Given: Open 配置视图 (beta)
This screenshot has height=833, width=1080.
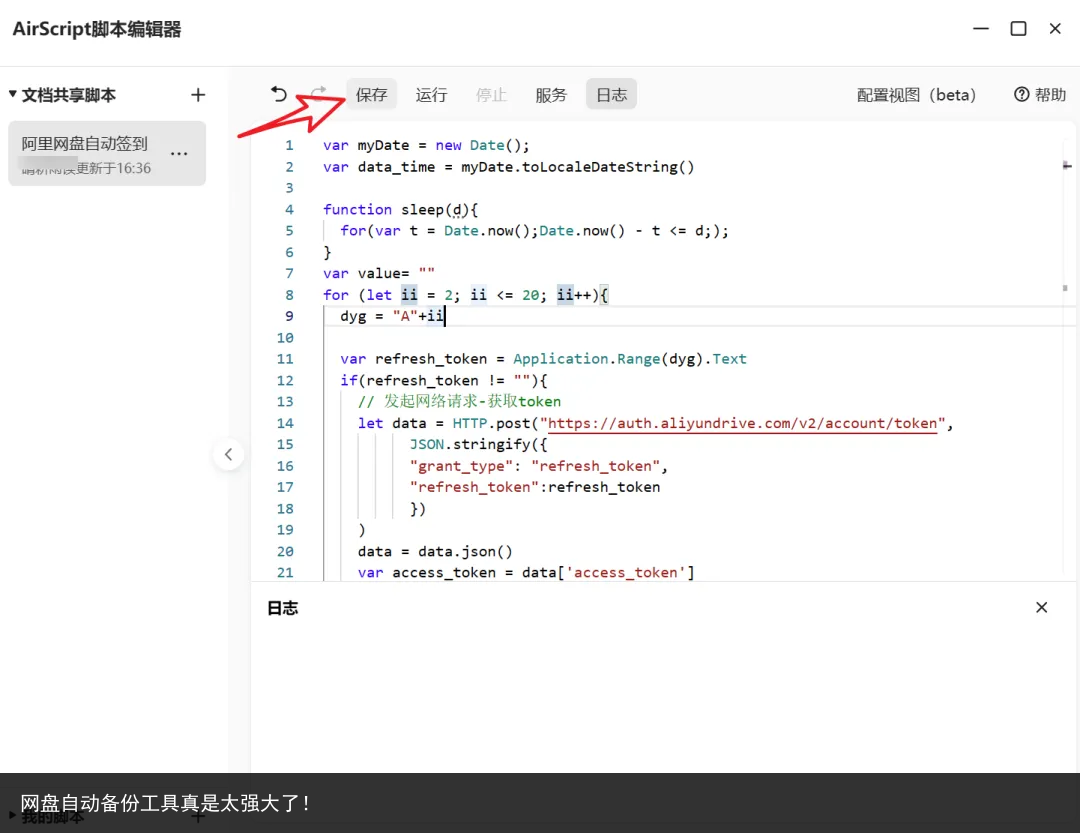Looking at the screenshot, I should tap(916, 94).
